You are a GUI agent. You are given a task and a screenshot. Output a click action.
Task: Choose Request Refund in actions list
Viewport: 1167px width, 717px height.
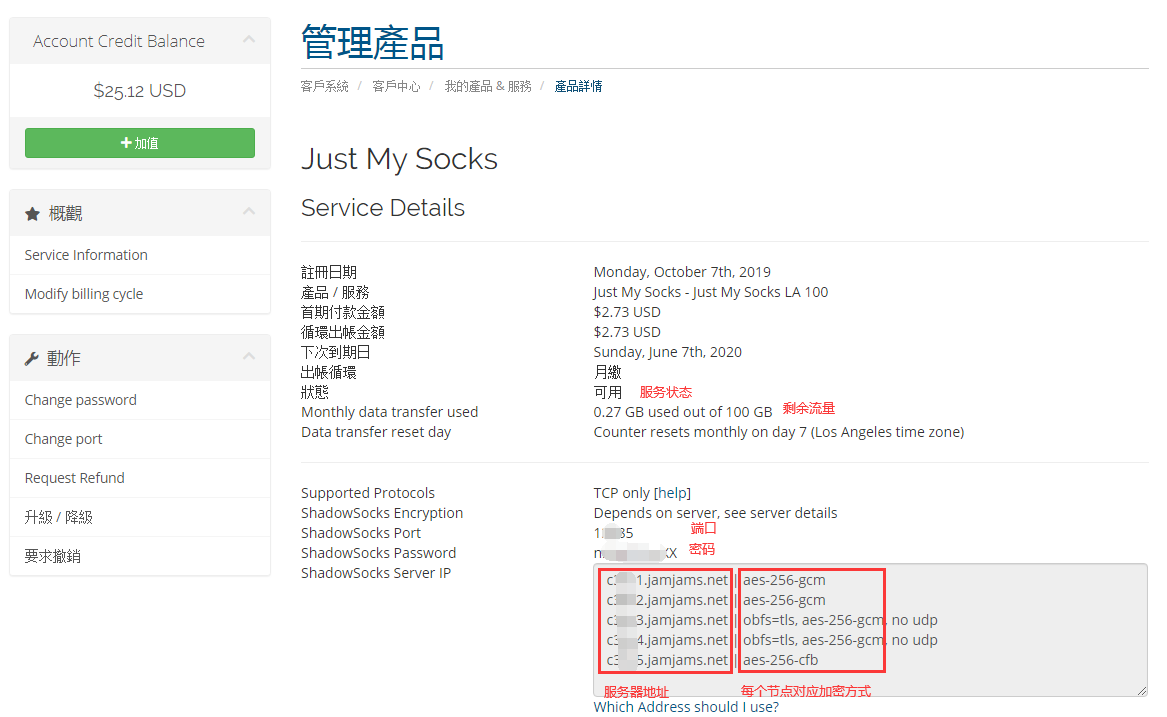(75, 478)
